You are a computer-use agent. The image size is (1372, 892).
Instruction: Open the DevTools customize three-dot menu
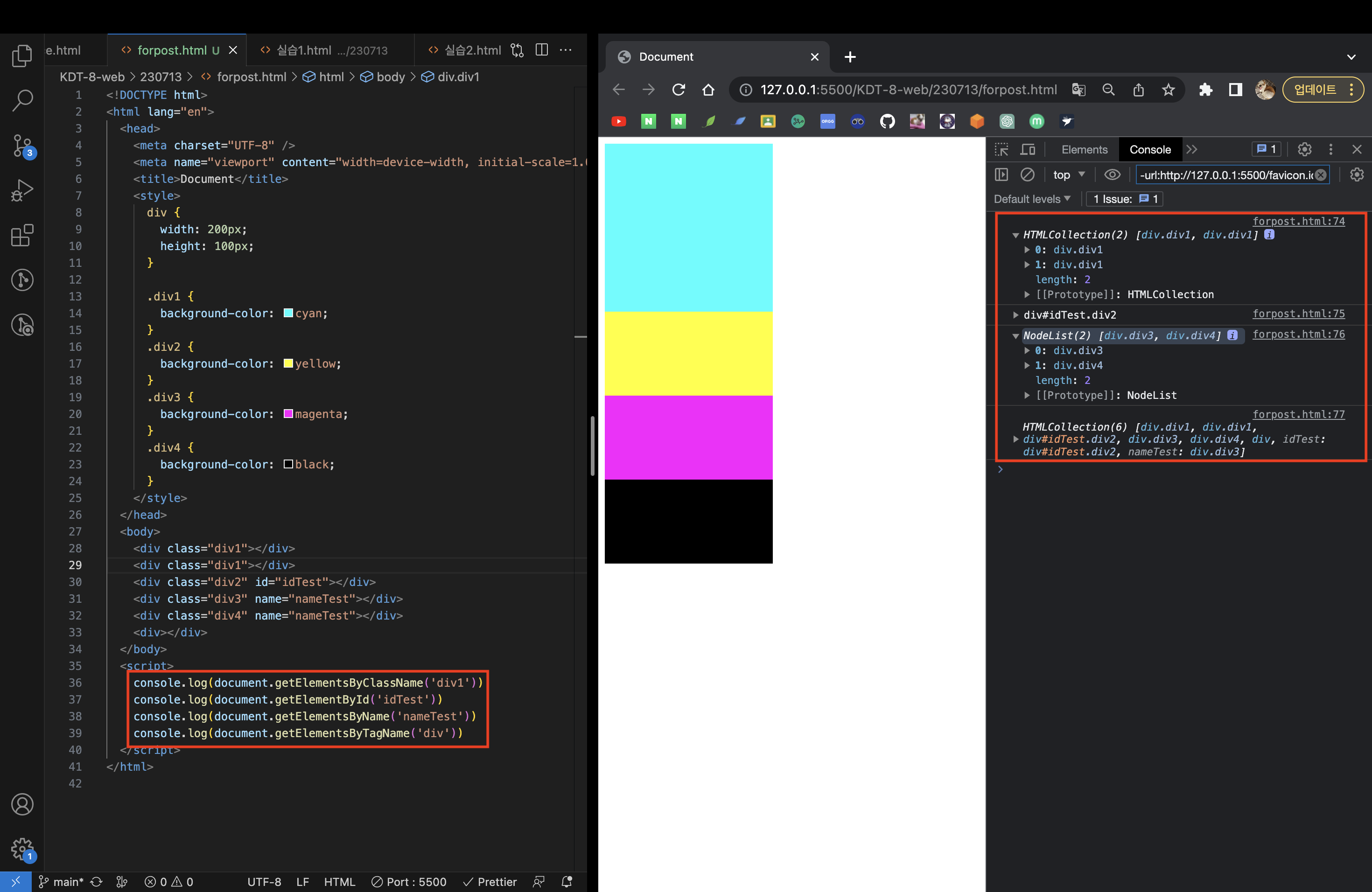point(1330,149)
